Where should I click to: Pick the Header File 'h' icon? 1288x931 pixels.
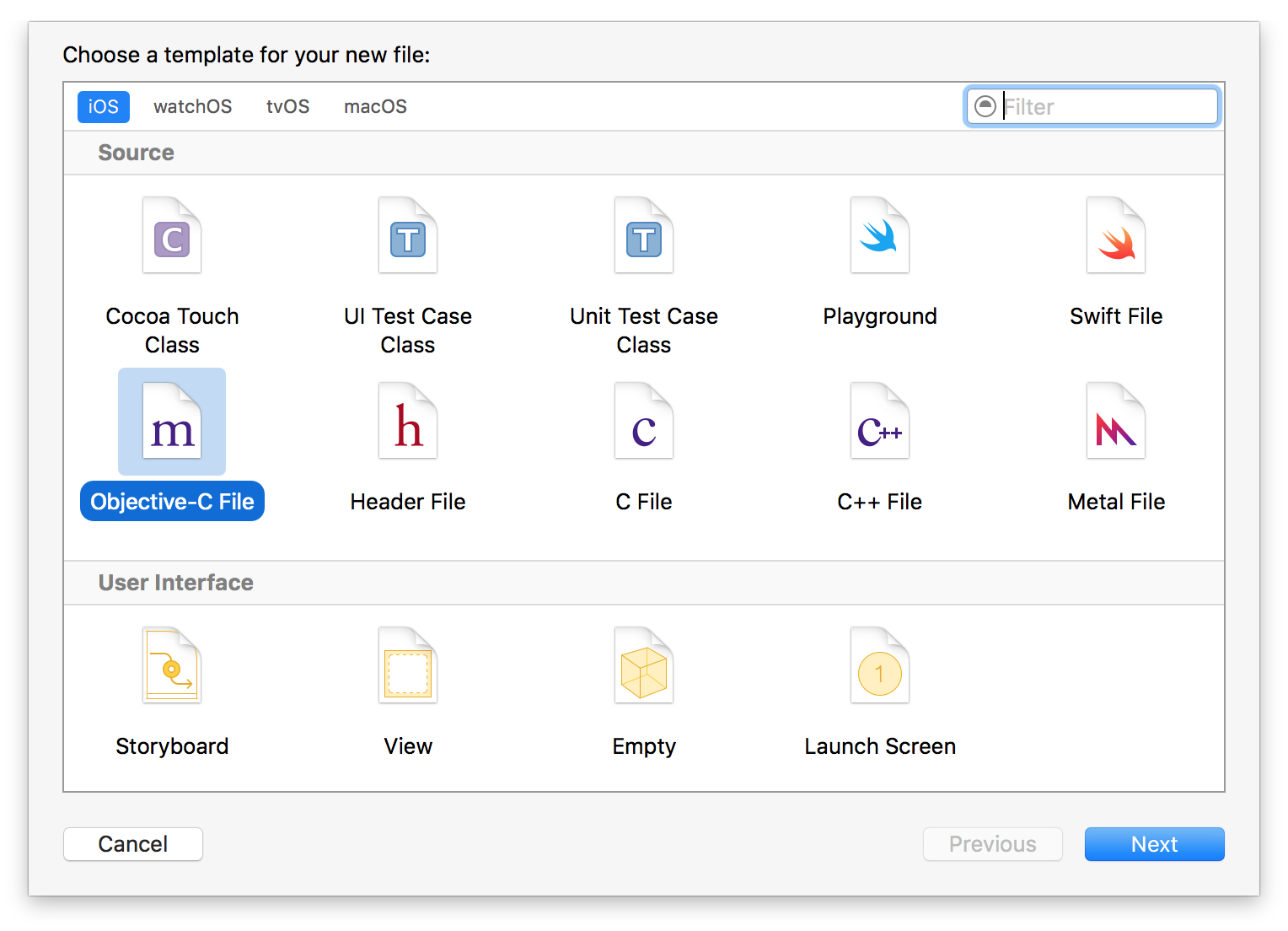408,421
